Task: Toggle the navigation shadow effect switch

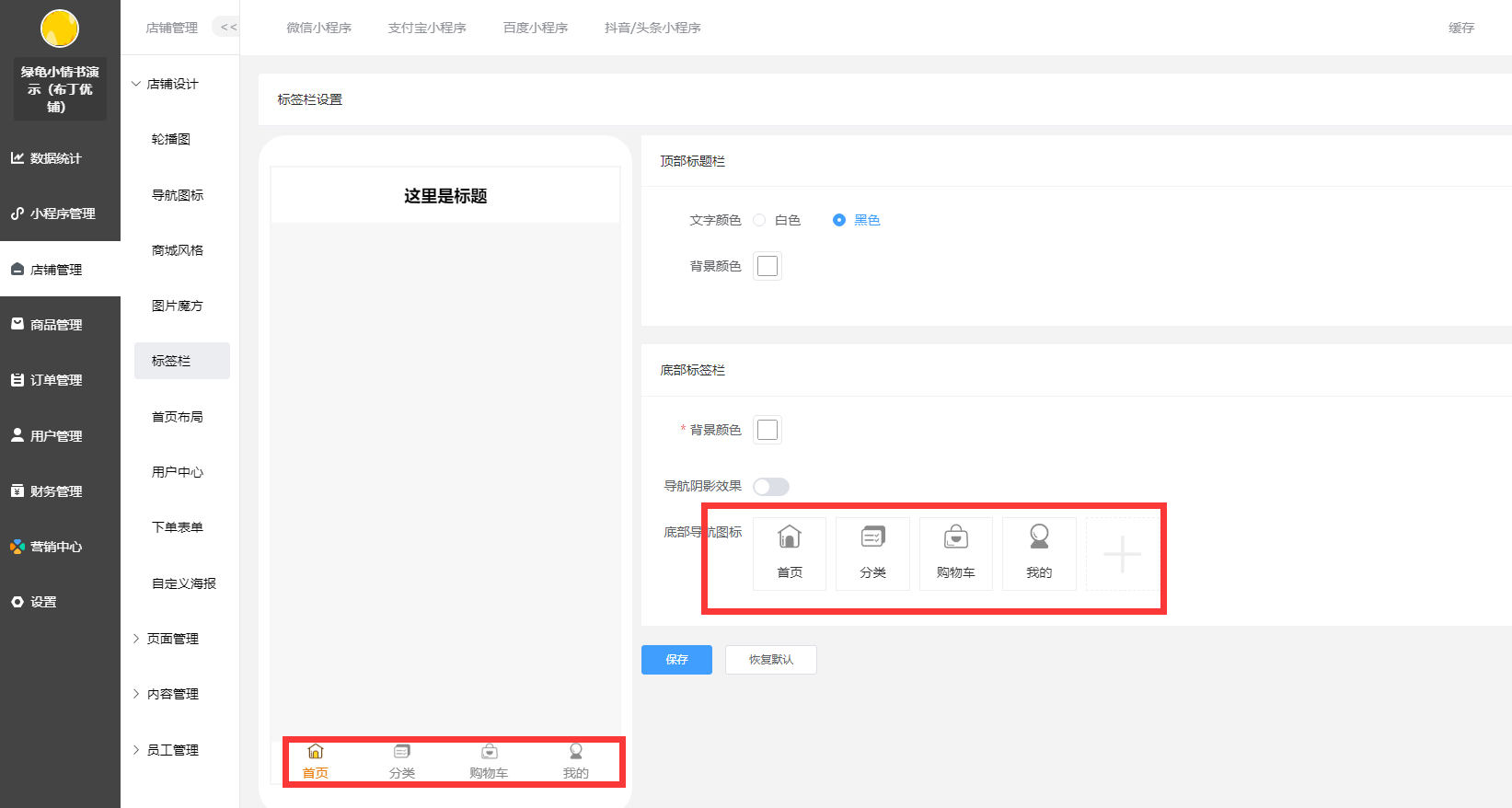Action: tap(770, 487)
